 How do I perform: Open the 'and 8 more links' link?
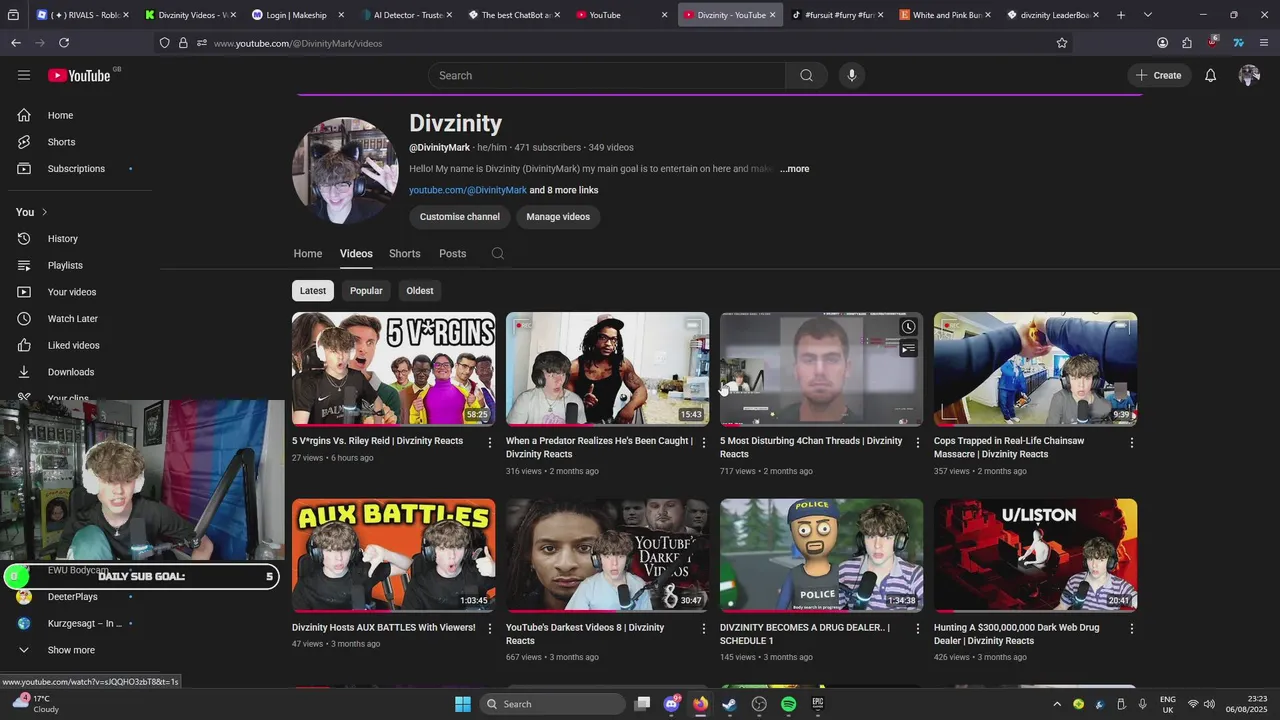click(564, 190)
